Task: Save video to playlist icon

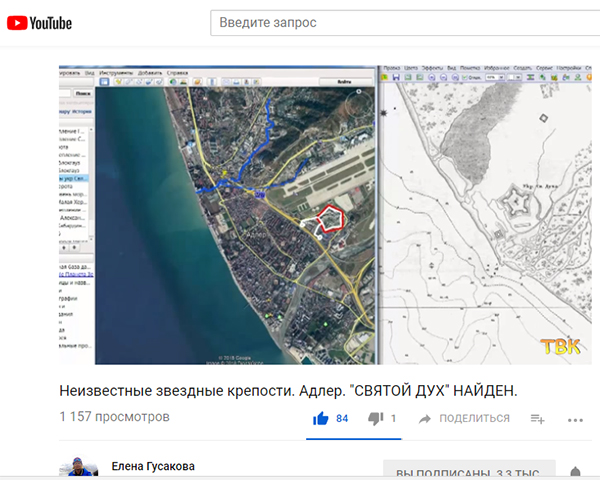Action: click(537, 419)
